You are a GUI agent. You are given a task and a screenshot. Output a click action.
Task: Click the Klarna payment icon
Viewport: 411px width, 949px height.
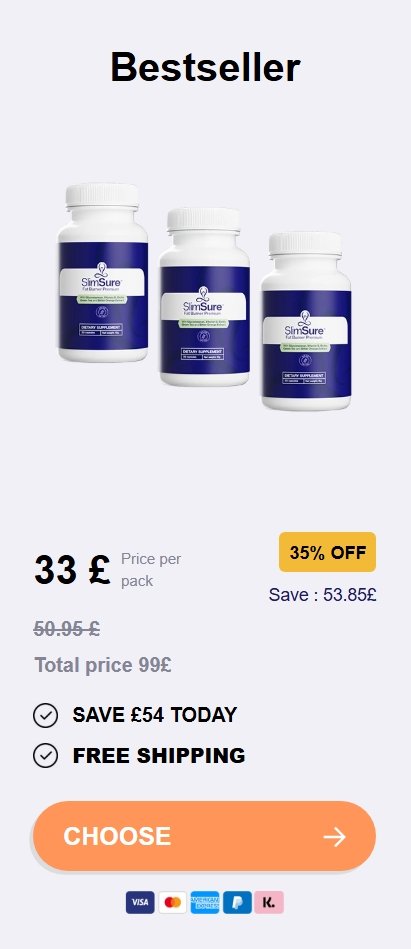click(269, 902)
